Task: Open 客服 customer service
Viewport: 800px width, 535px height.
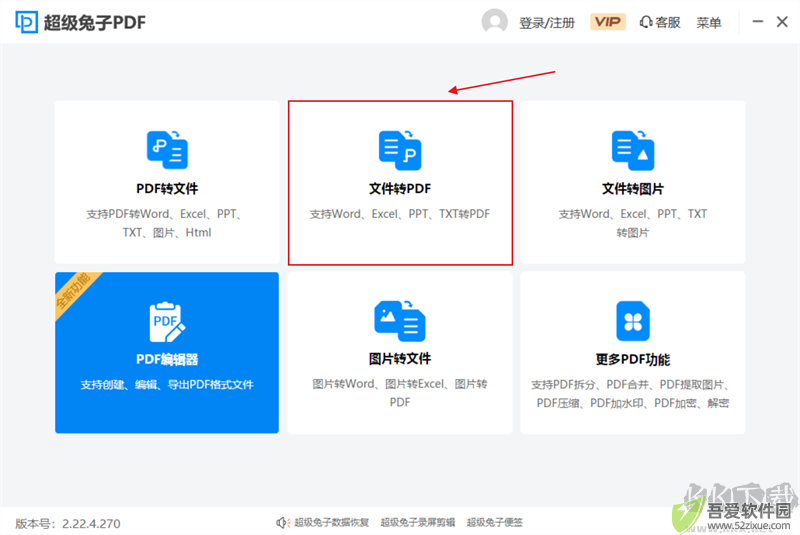Action: [660, 22]
